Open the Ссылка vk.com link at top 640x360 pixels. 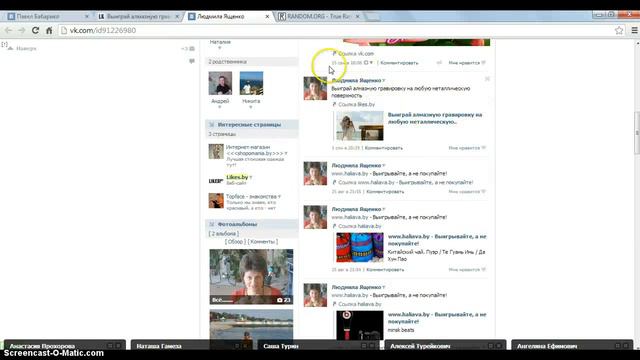point(356,53)
